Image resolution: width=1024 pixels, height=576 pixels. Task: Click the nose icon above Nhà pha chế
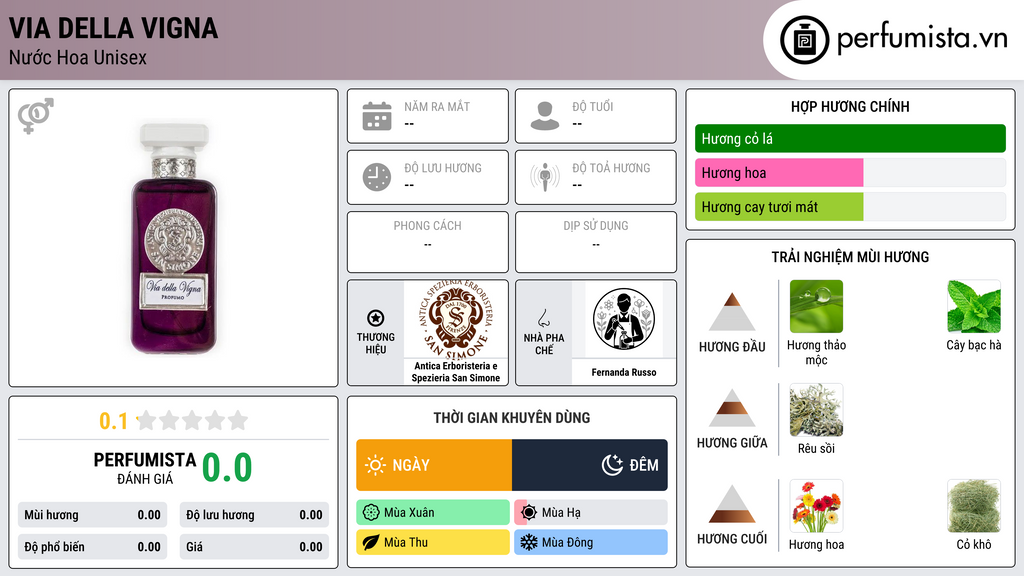click(x=543, y=319)
